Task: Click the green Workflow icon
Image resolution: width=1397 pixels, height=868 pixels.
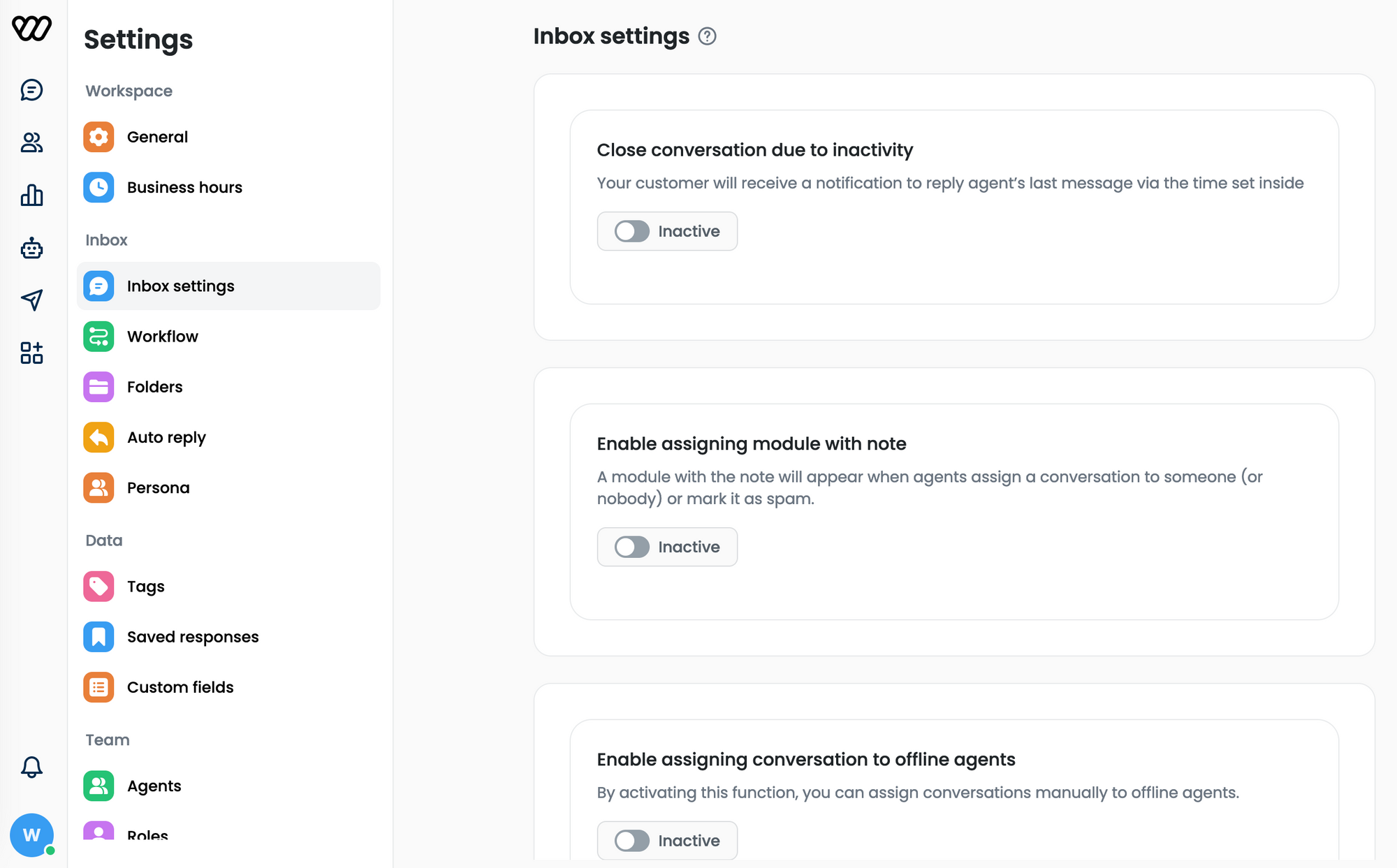Action: point(98,337)
